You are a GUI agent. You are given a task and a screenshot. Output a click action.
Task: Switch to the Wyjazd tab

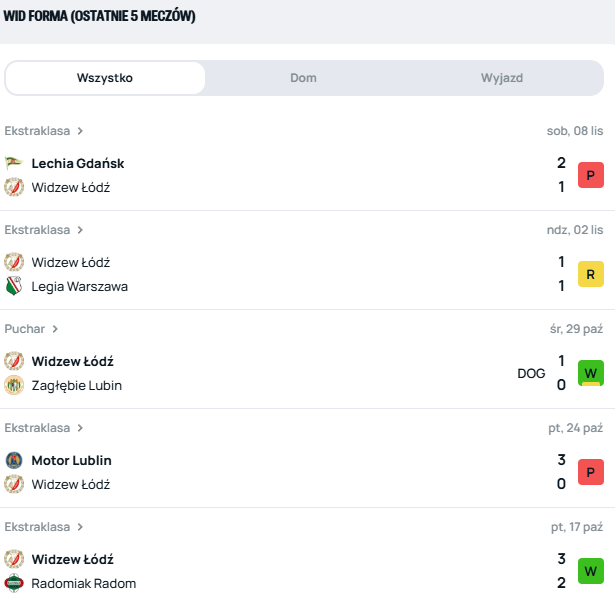pyautogui.click(x=502, y=78)
